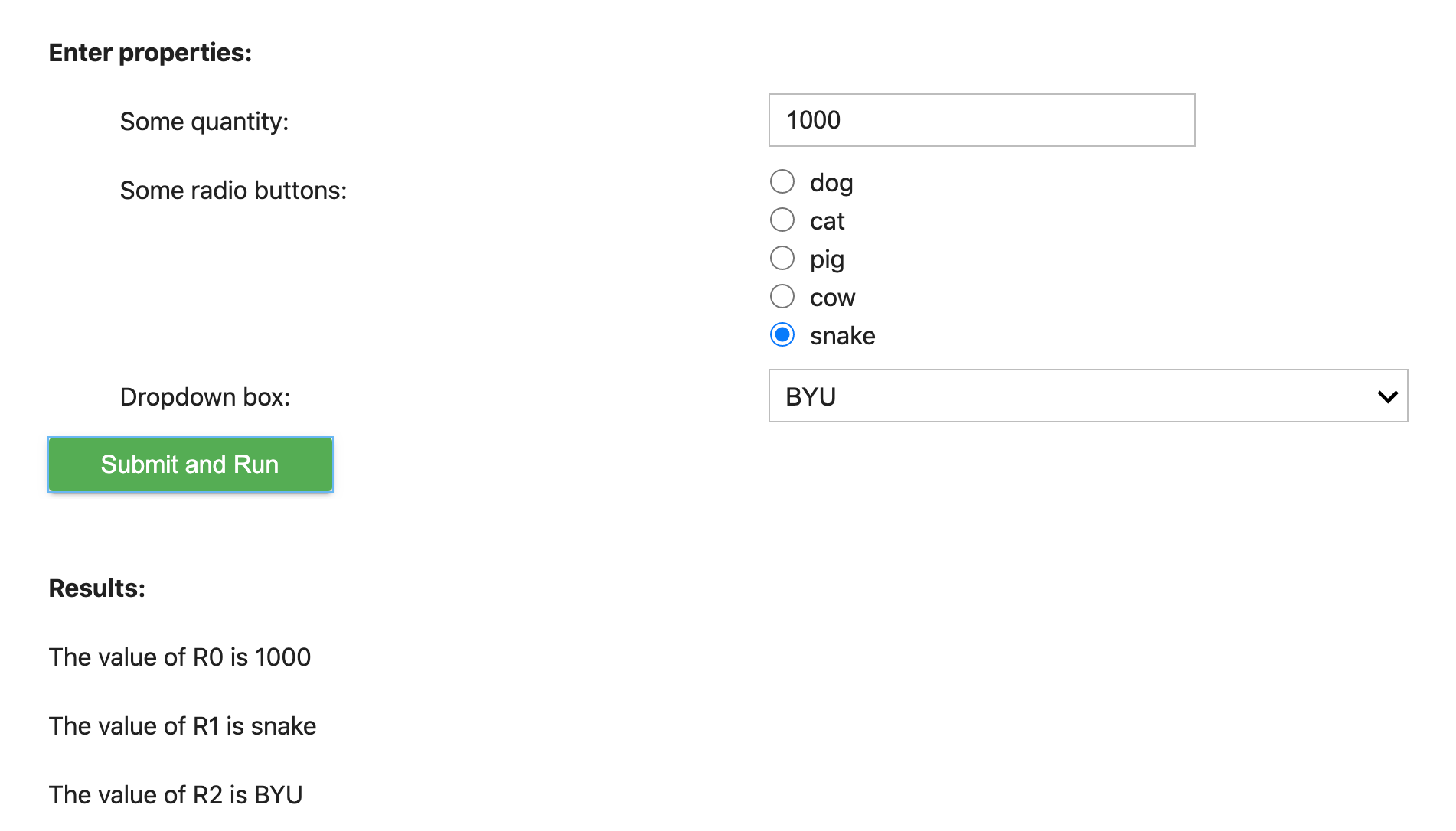Click the Some radio buttons: label
This screenshot has height=831, width=1456.
(233, 191)
